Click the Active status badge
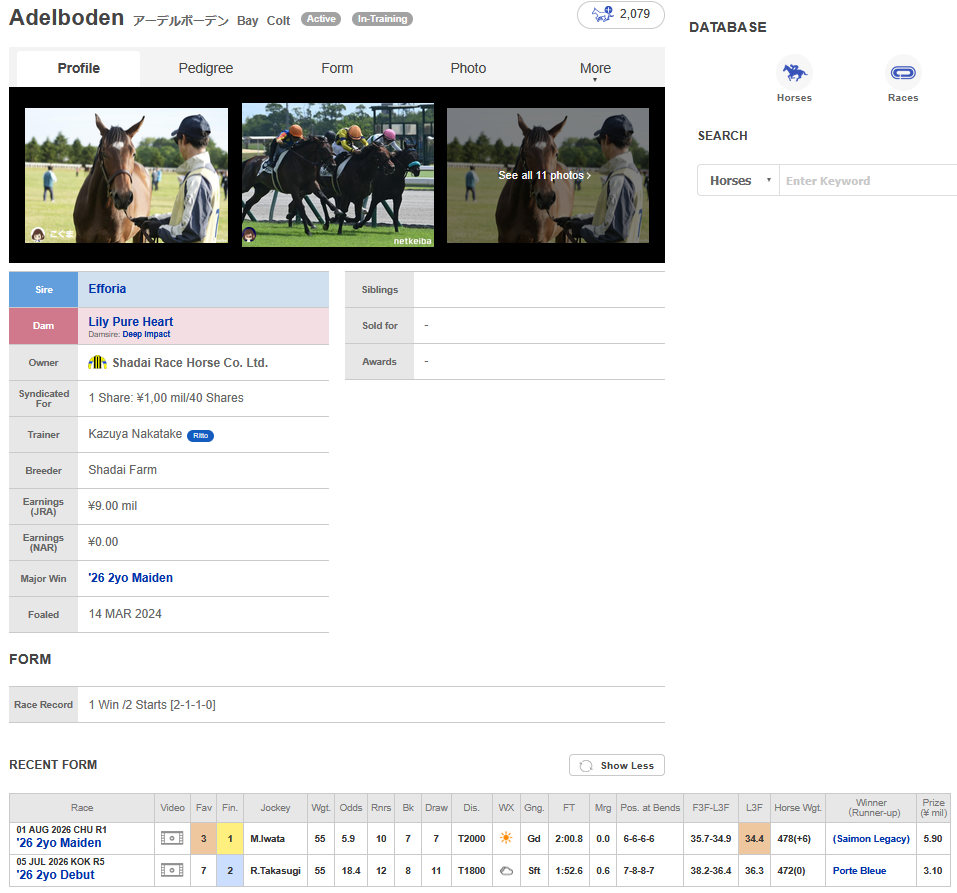This screenshot has width=957, height=893. pos(321,19)
